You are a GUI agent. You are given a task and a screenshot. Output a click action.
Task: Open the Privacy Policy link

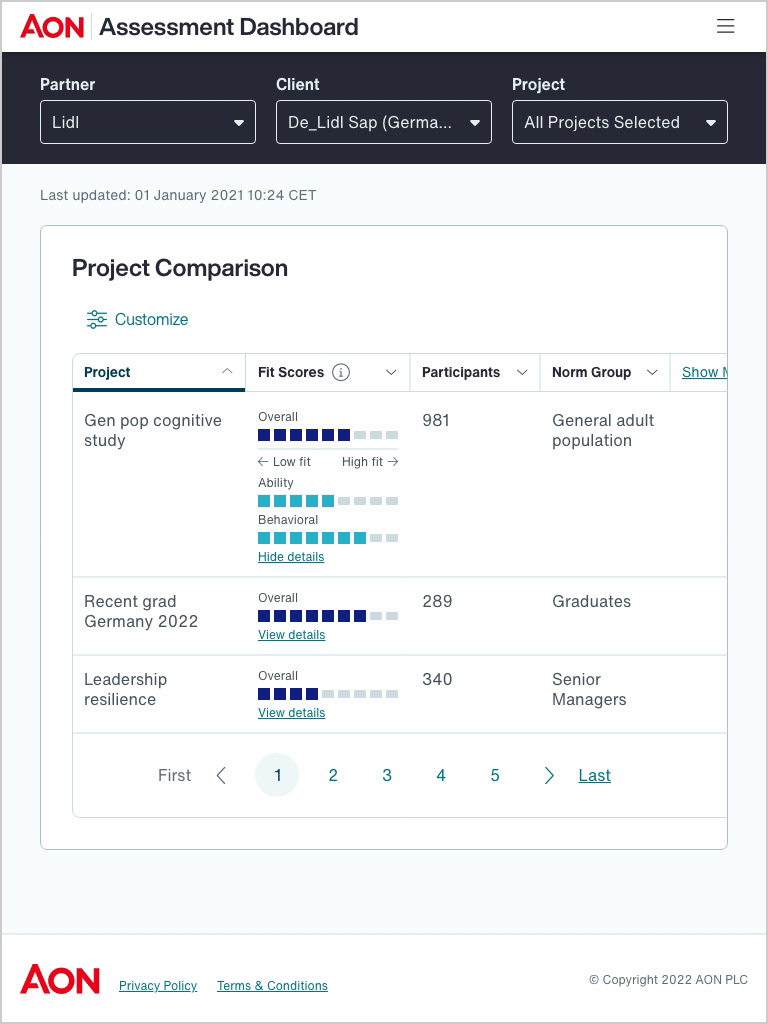tap(158, 986)
